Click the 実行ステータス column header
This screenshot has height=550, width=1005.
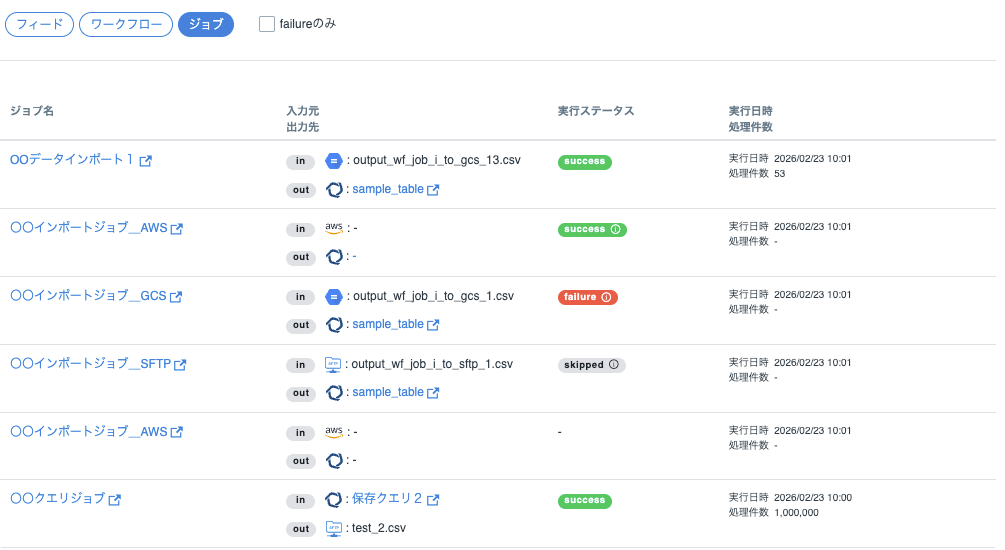(x=596, y=111)
